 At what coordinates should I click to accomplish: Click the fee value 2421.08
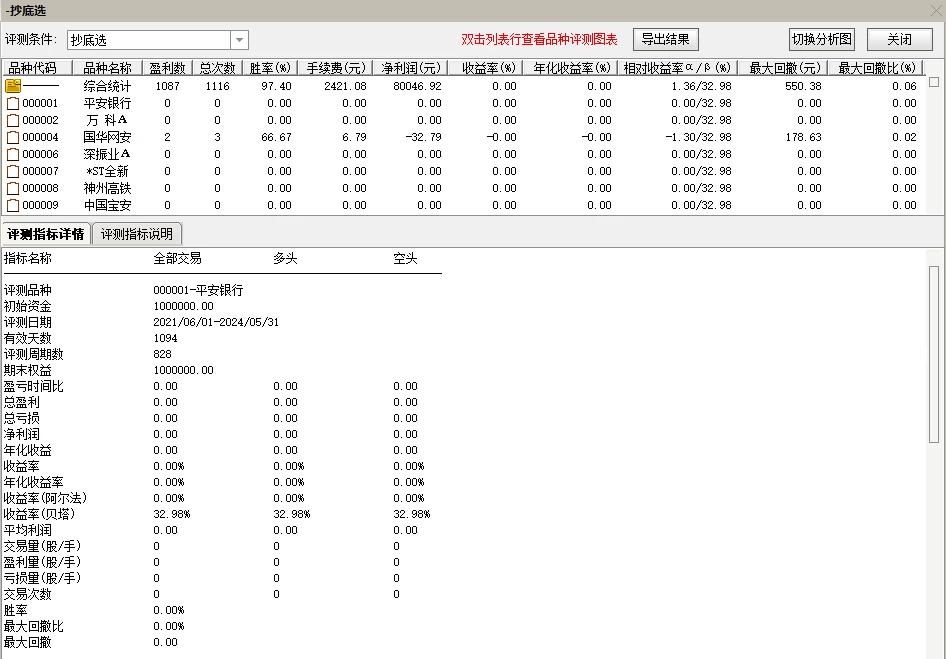[345, 86]
